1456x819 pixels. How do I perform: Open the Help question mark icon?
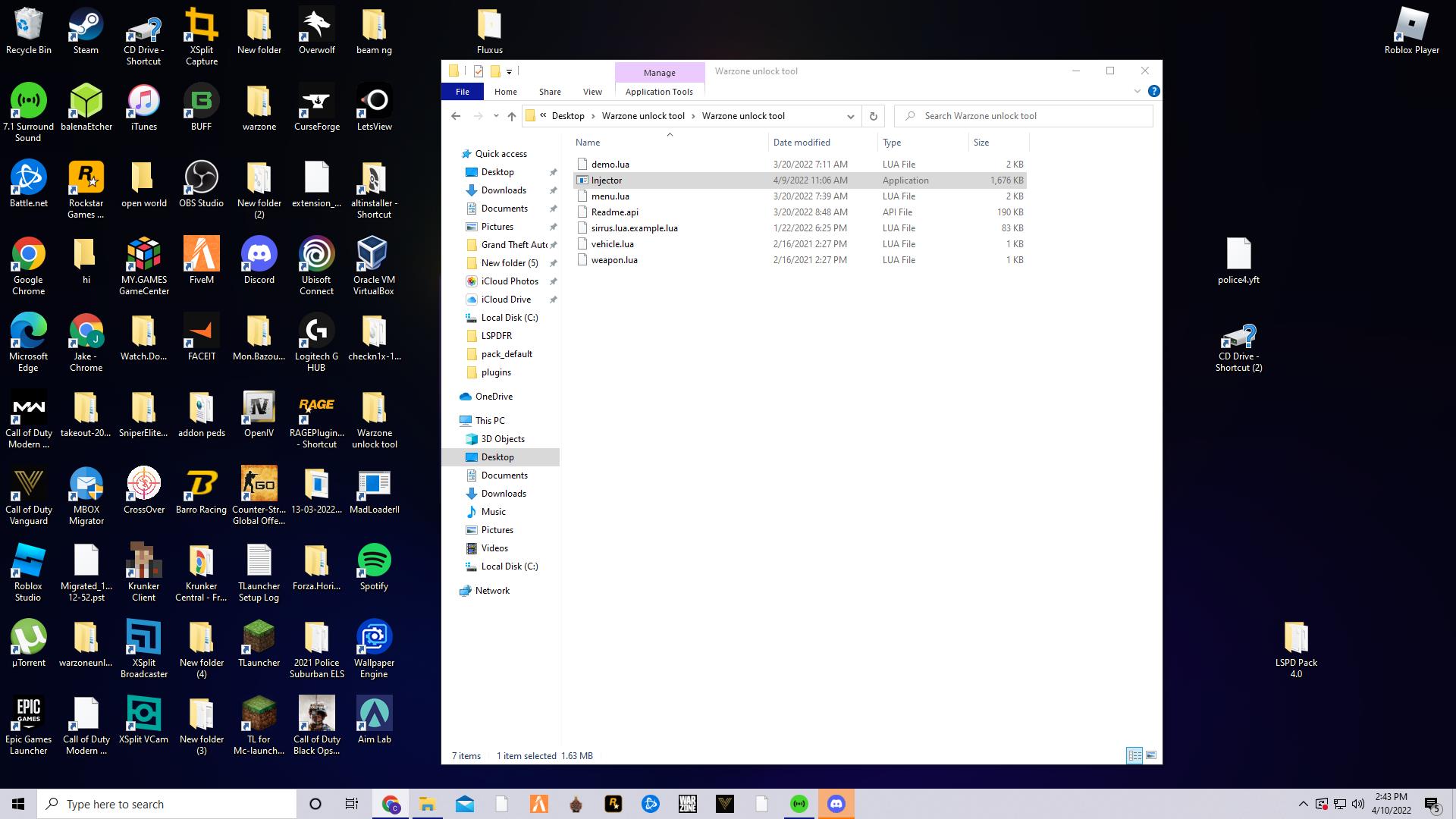pos(1153,91)
